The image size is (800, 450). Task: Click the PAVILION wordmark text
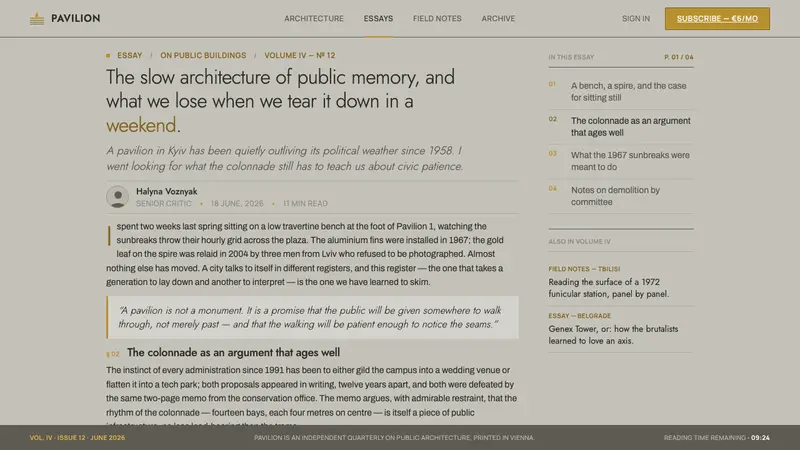[x=76, y=18]
